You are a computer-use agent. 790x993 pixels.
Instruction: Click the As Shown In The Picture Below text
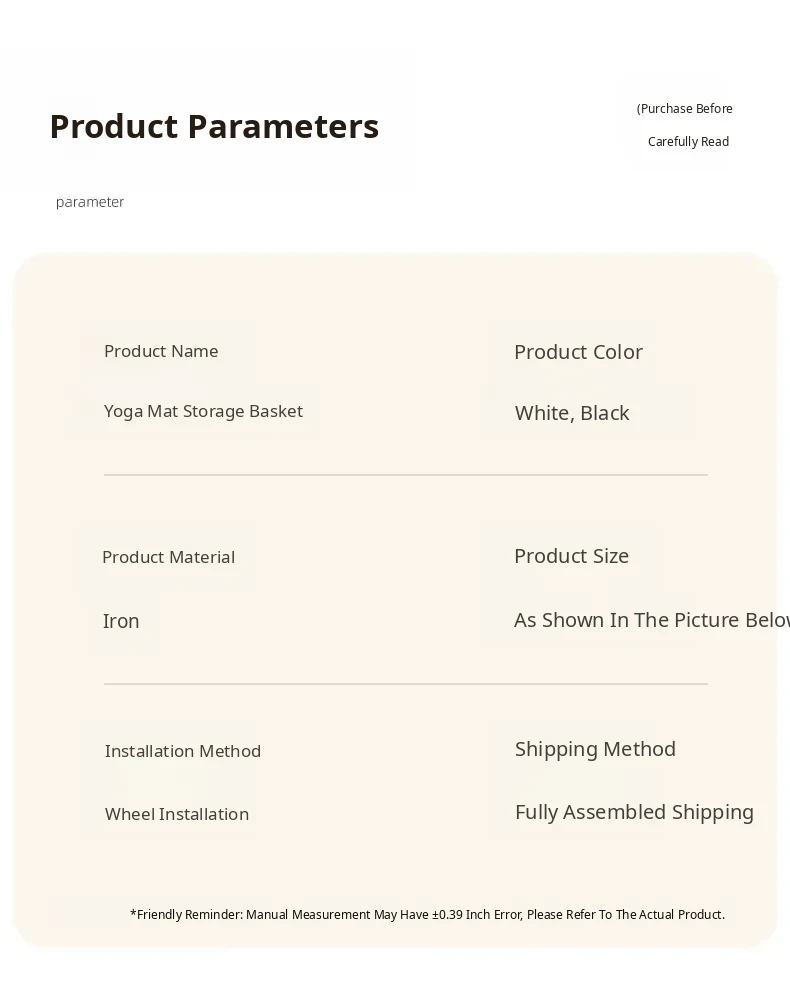651,620
